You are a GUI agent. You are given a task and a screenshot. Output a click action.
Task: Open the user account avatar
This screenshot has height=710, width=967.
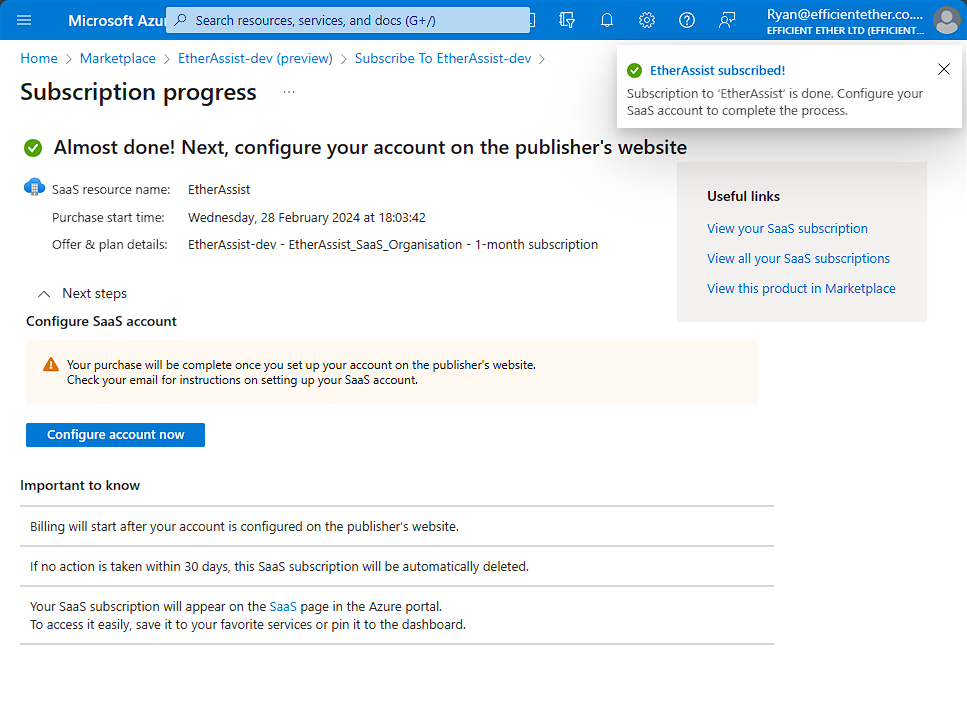(x=946, y=20)
